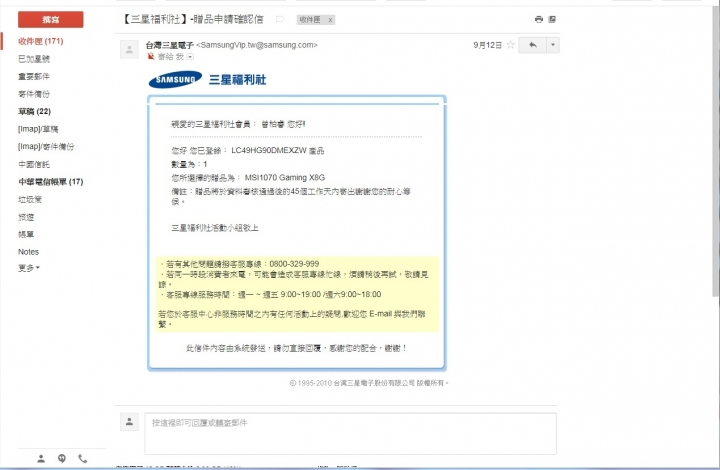Click sender address SamsungVip.tw@samsung.com
This screenshot has width=720, height=470.
pyautogui.click(x=257, y=45)
